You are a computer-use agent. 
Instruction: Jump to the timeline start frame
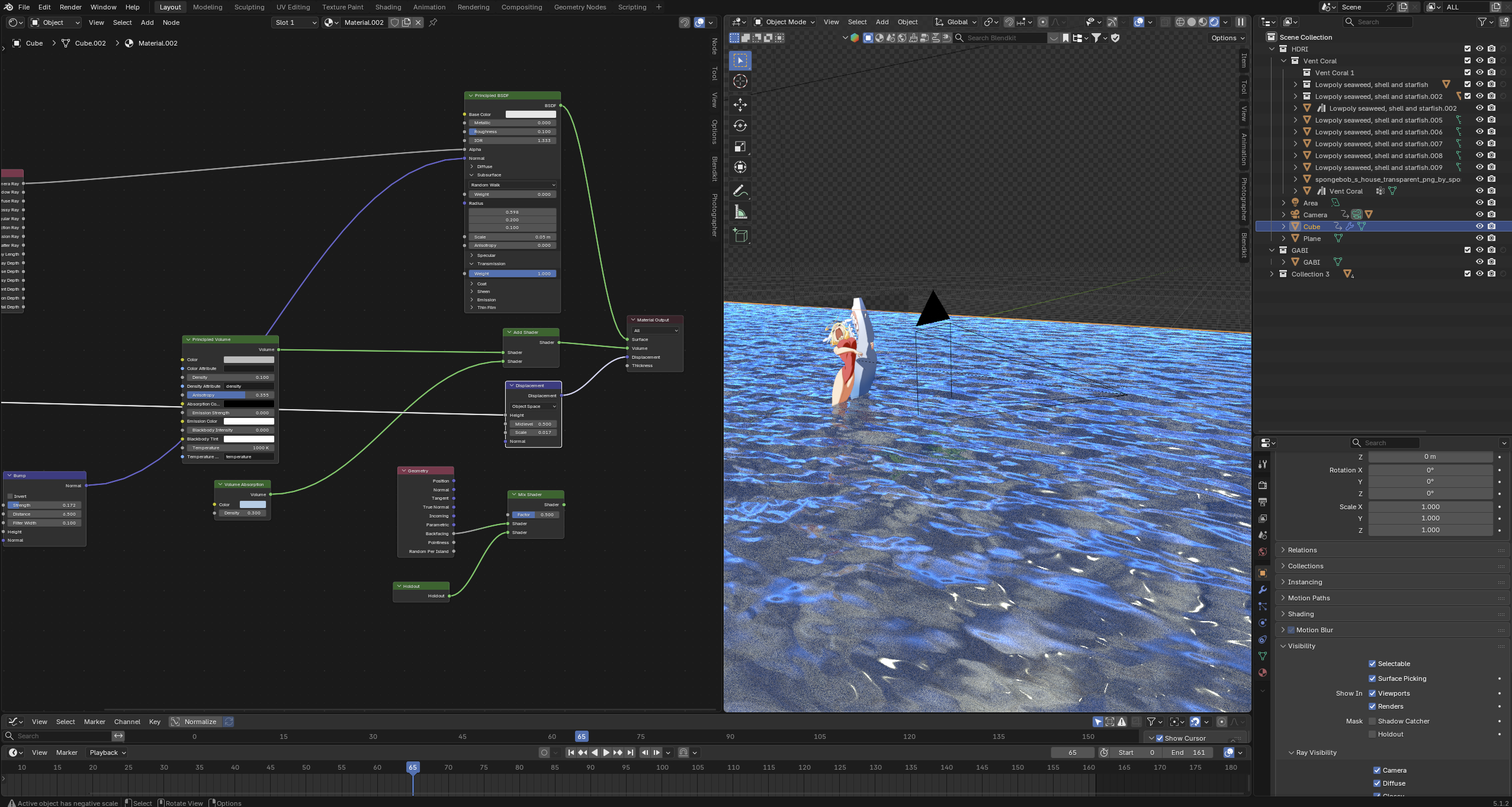(571, 753)
